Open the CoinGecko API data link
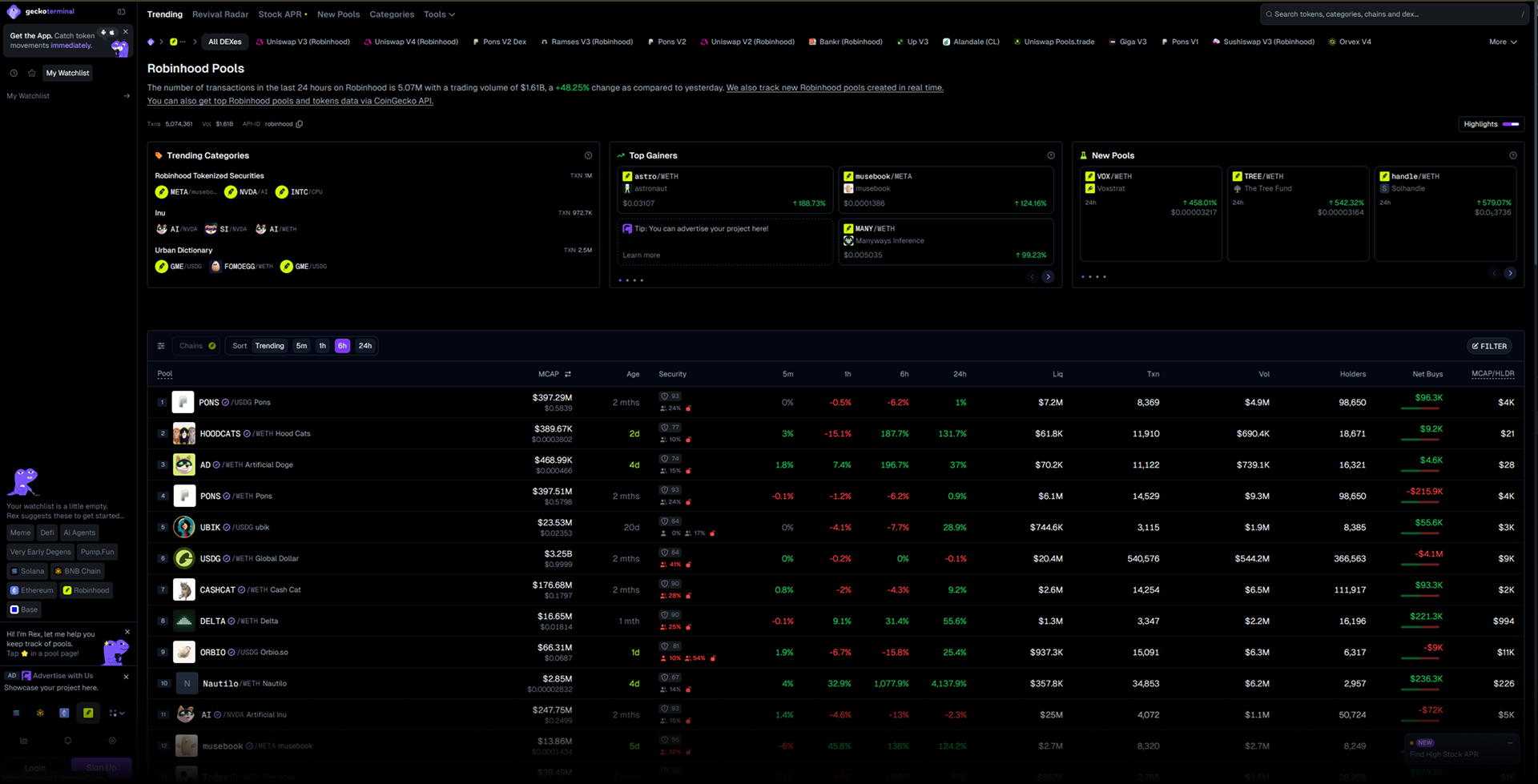 (x=290, y=101)
